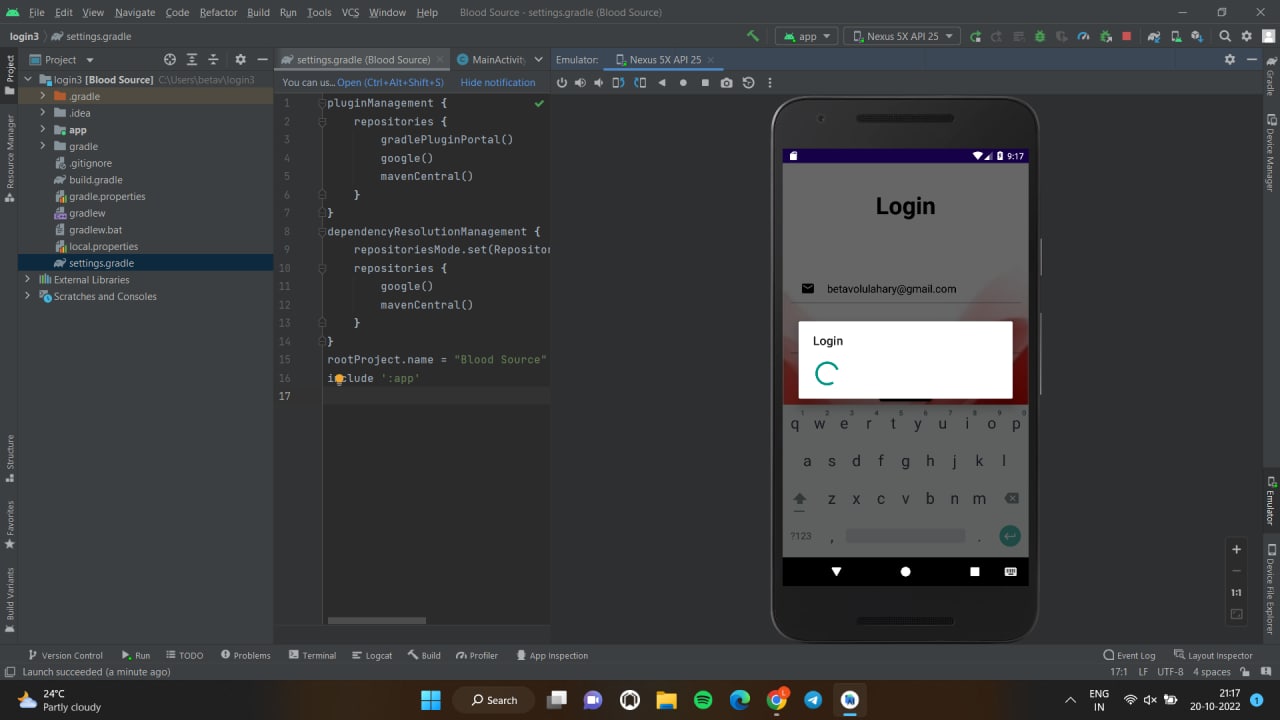This screenshot has height=720, width=1280.
Task: Click emulator toolbar Overview square icon
Action: point(705,83)
